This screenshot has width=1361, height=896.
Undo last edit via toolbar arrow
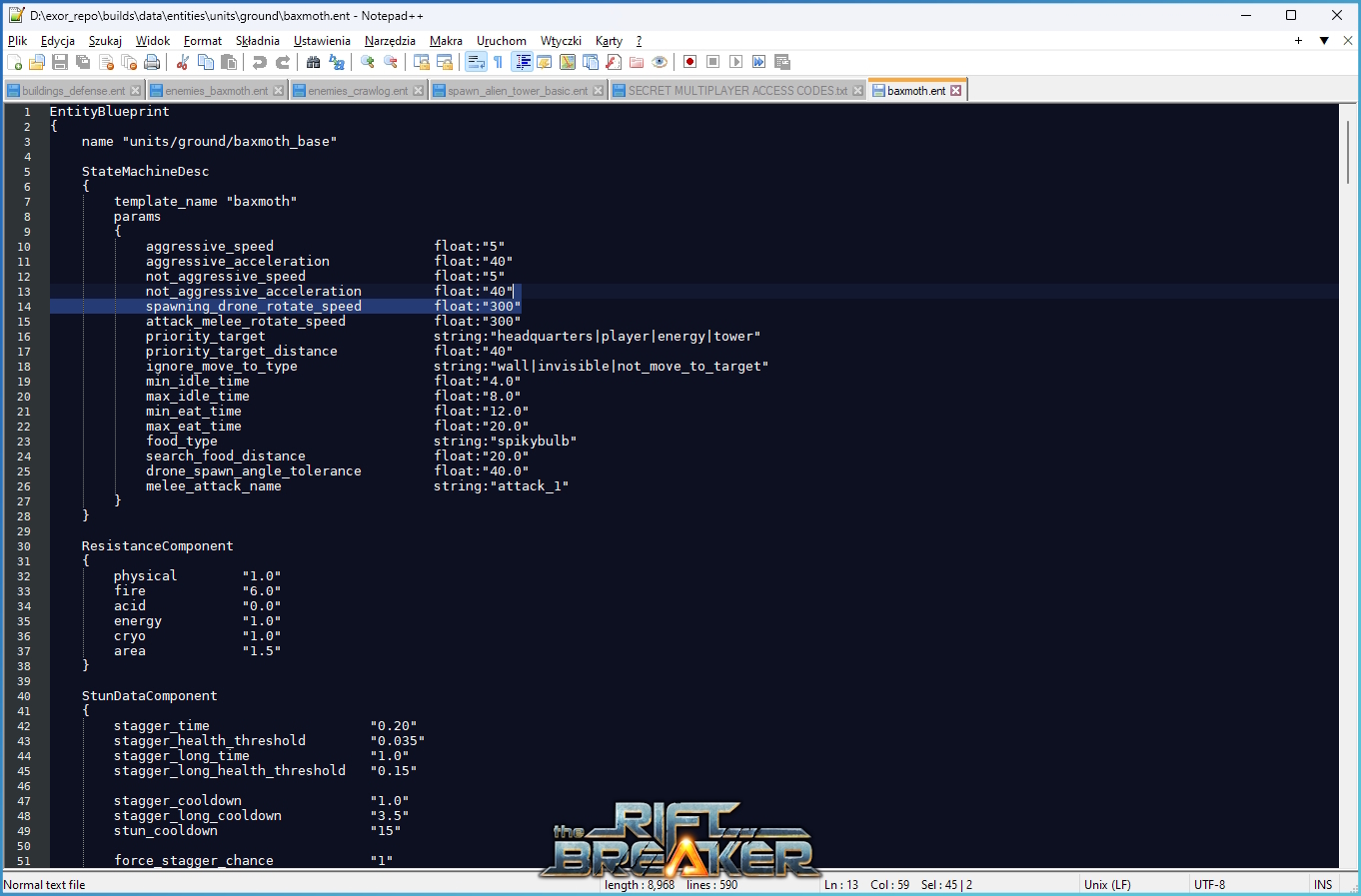click(259, 62)
